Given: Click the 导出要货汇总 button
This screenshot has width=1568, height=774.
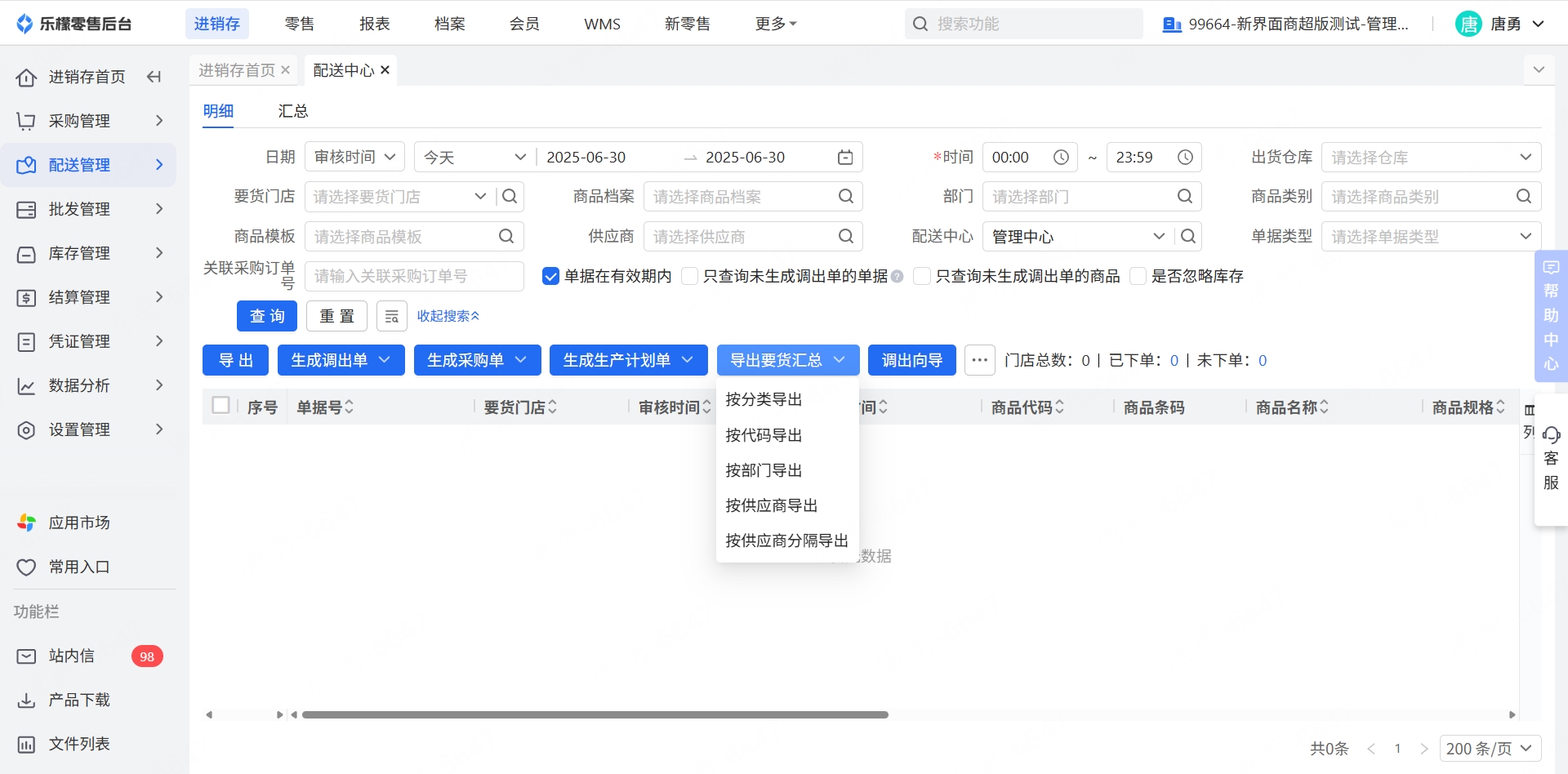Looking at the screenshot, I should (788, 360).
